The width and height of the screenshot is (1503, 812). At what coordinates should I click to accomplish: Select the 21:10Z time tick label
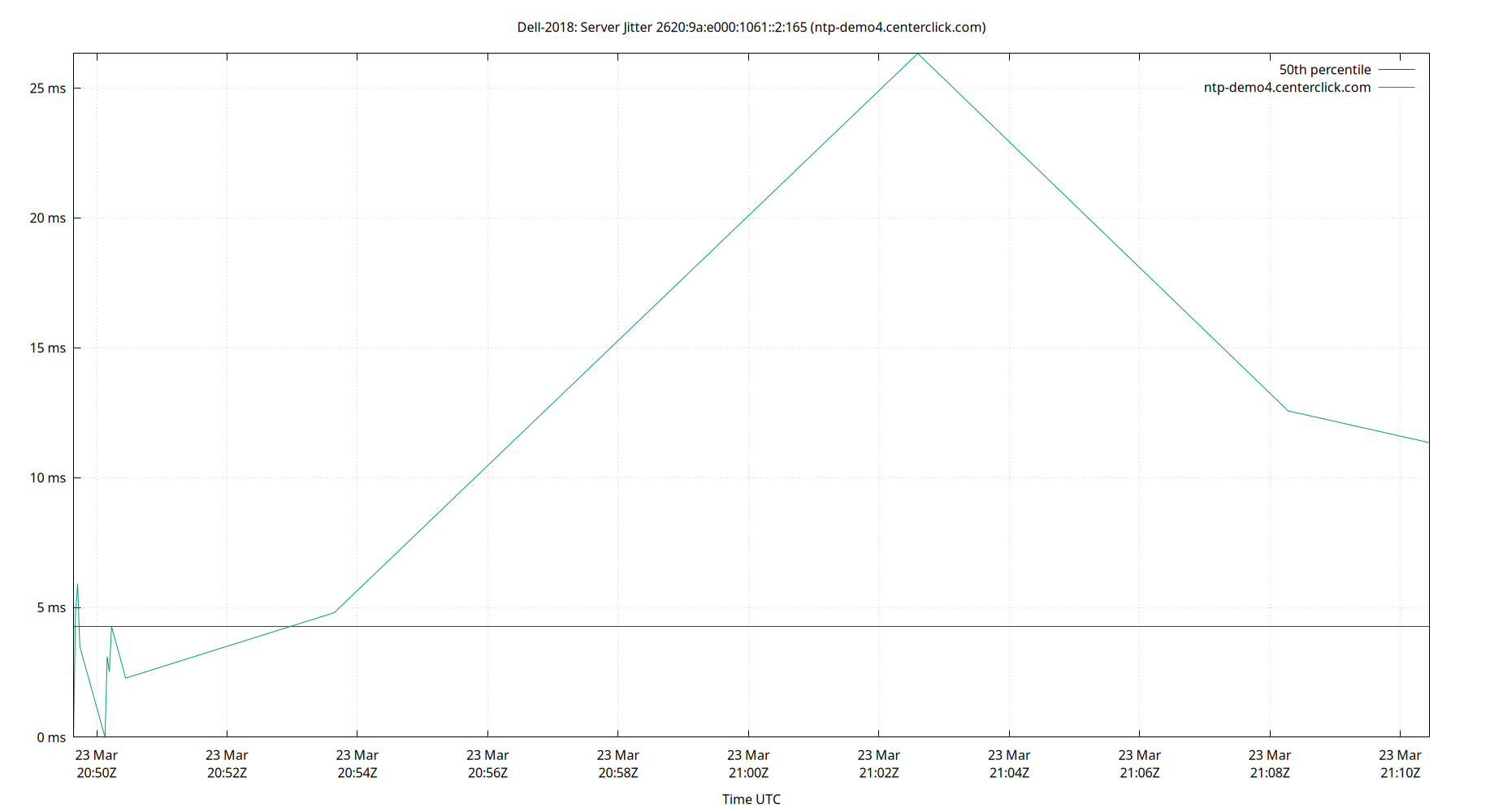click(x=1401, y=773)
